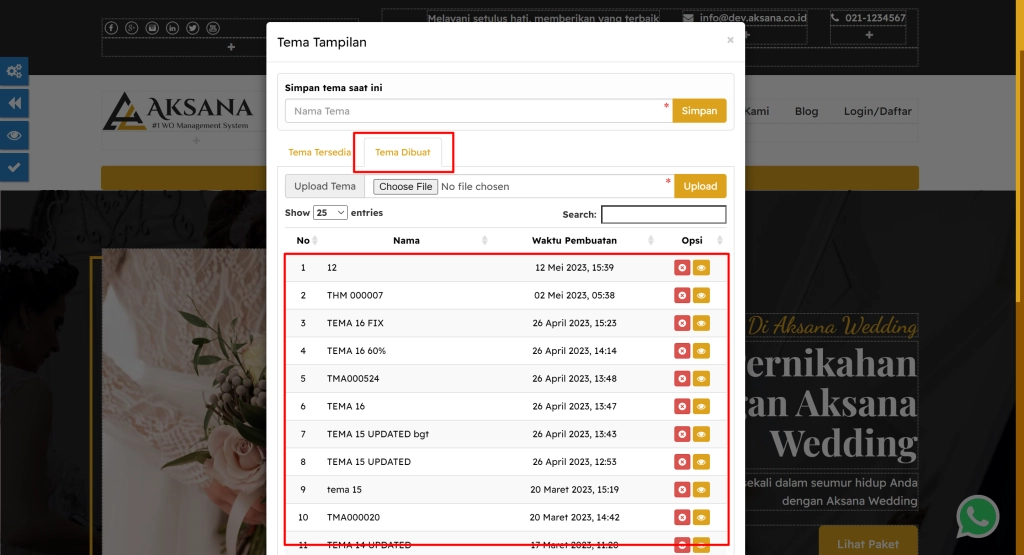Delete the theme named 12
Screen dimensions: 1024x555
pyautogui.click(x=682, y=268)
